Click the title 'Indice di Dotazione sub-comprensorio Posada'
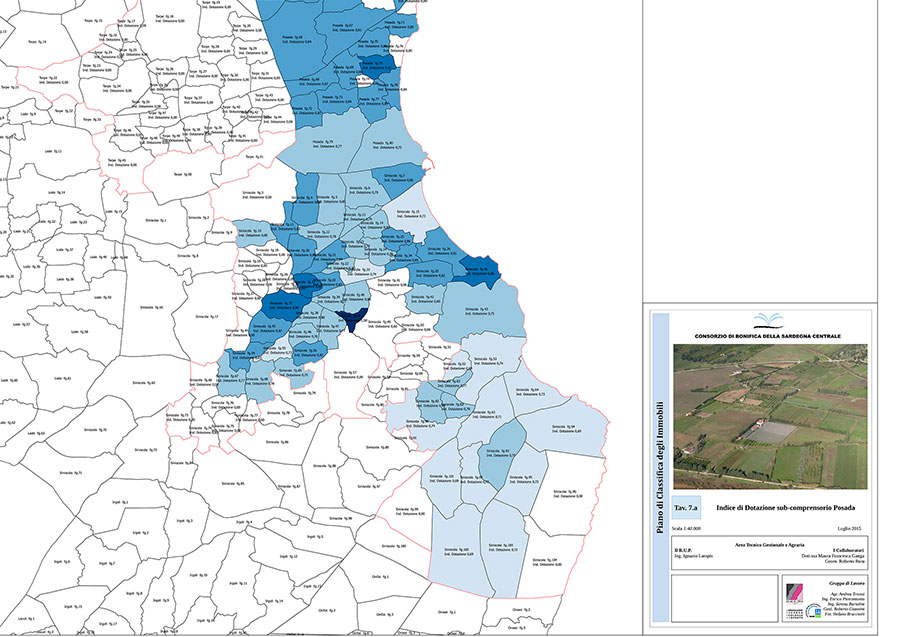 785,508
